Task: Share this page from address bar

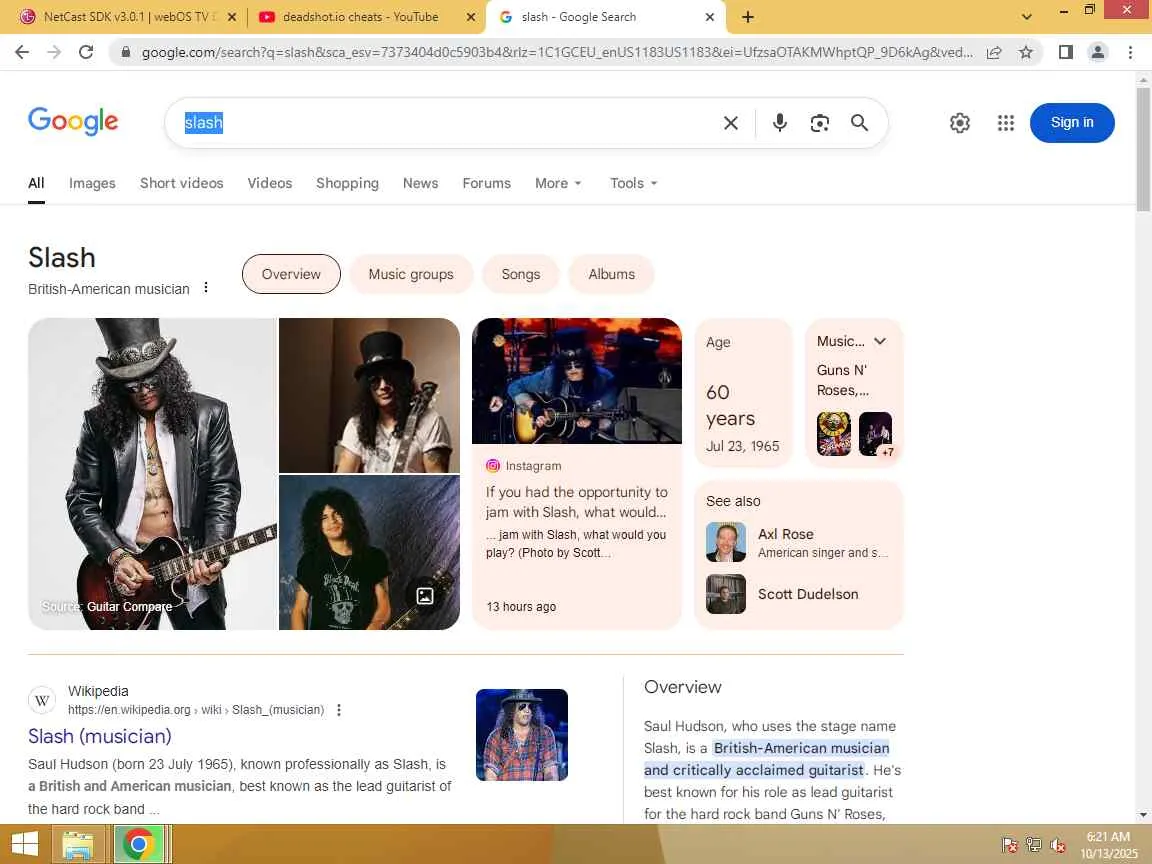Action: tap(994, 52)
